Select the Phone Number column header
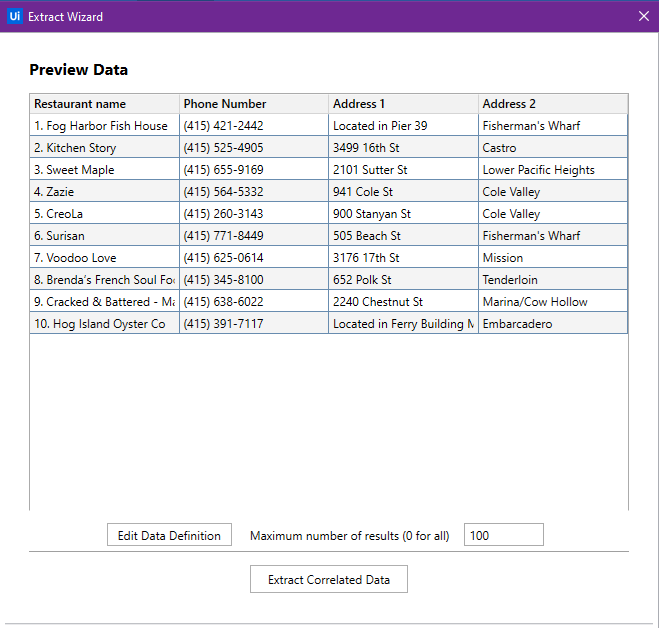The width and height of the screenshot is (659, 628). [254, 104]
